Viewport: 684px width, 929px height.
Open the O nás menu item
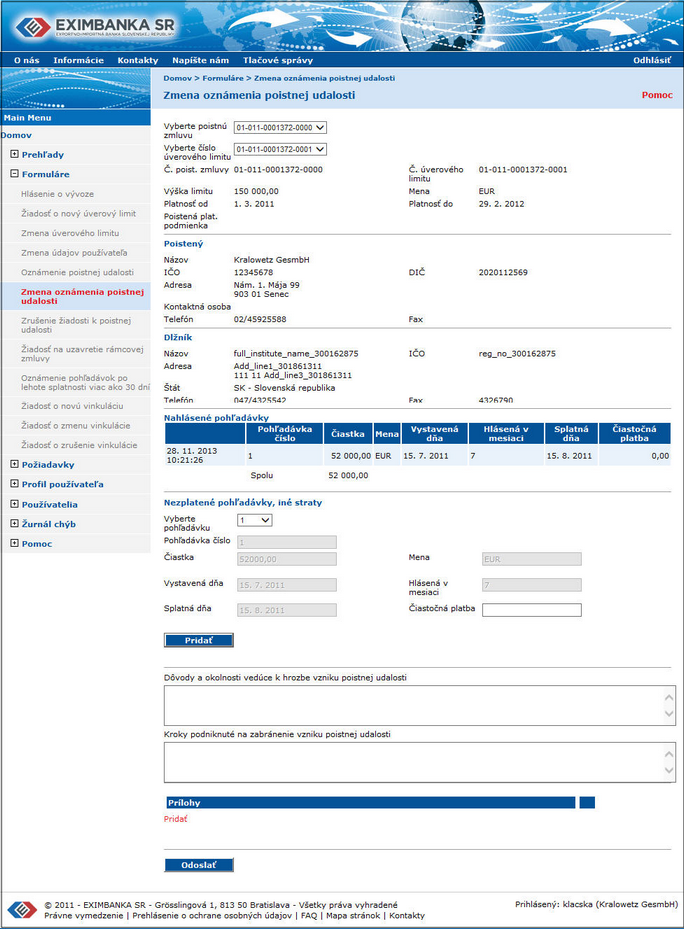(x=27, y=60)
